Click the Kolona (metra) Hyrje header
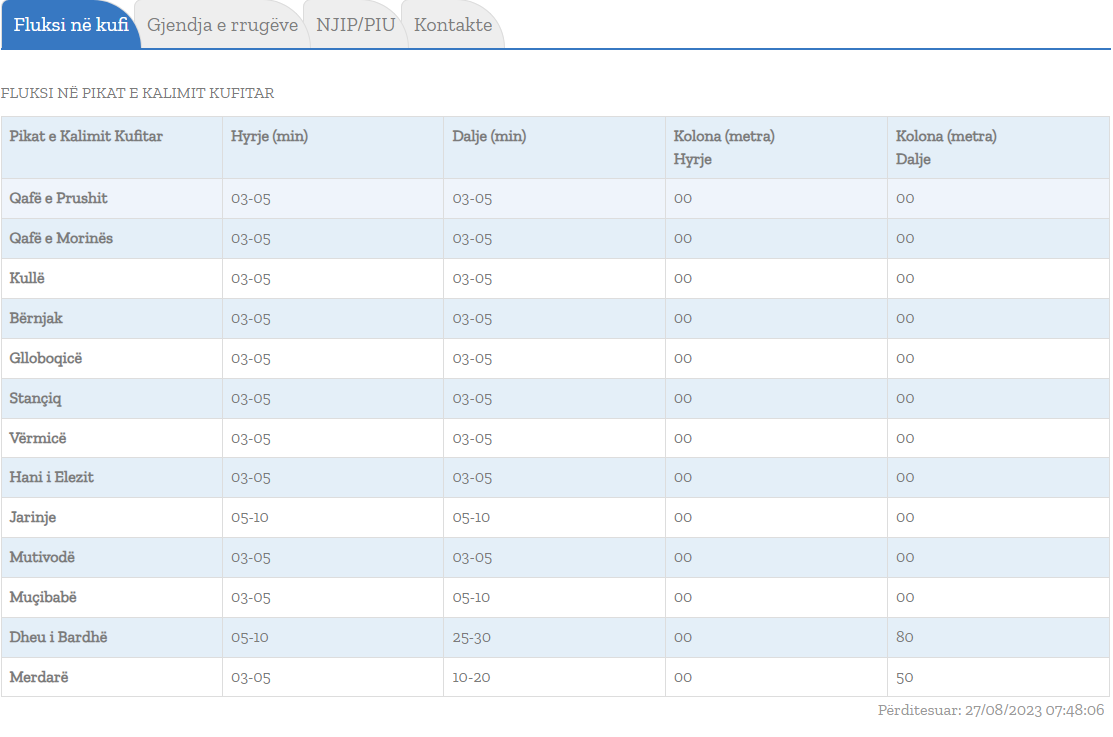Viewport: 1113px width, 737px height. [724, 147]
